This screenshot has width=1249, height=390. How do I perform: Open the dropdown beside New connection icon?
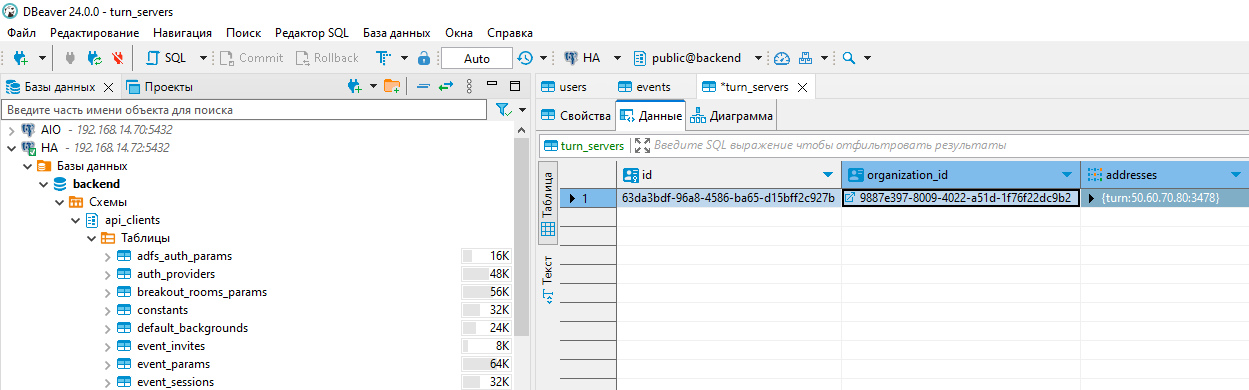[x=42, y=58]
